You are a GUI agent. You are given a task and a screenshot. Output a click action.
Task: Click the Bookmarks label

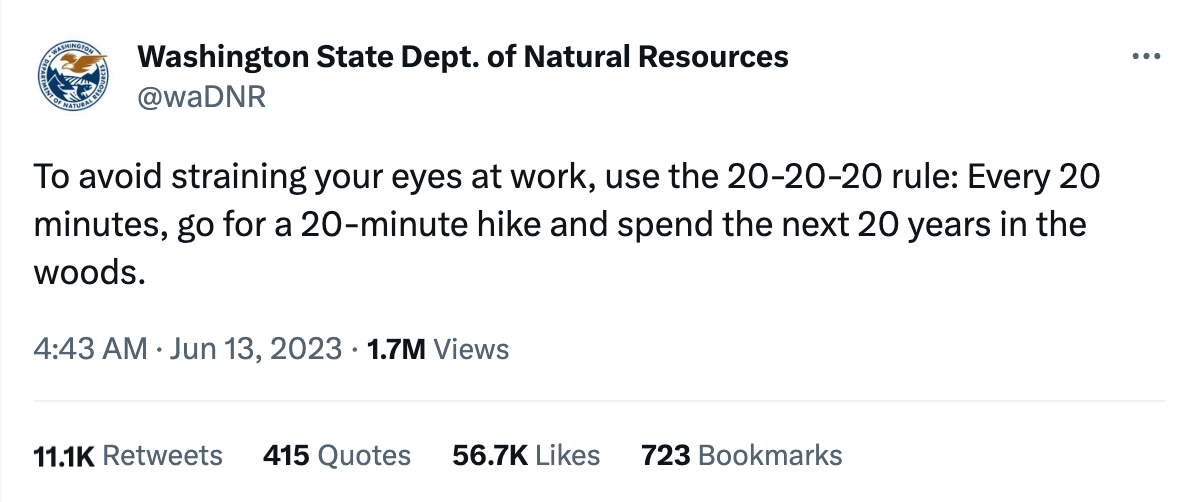point(770,456)
